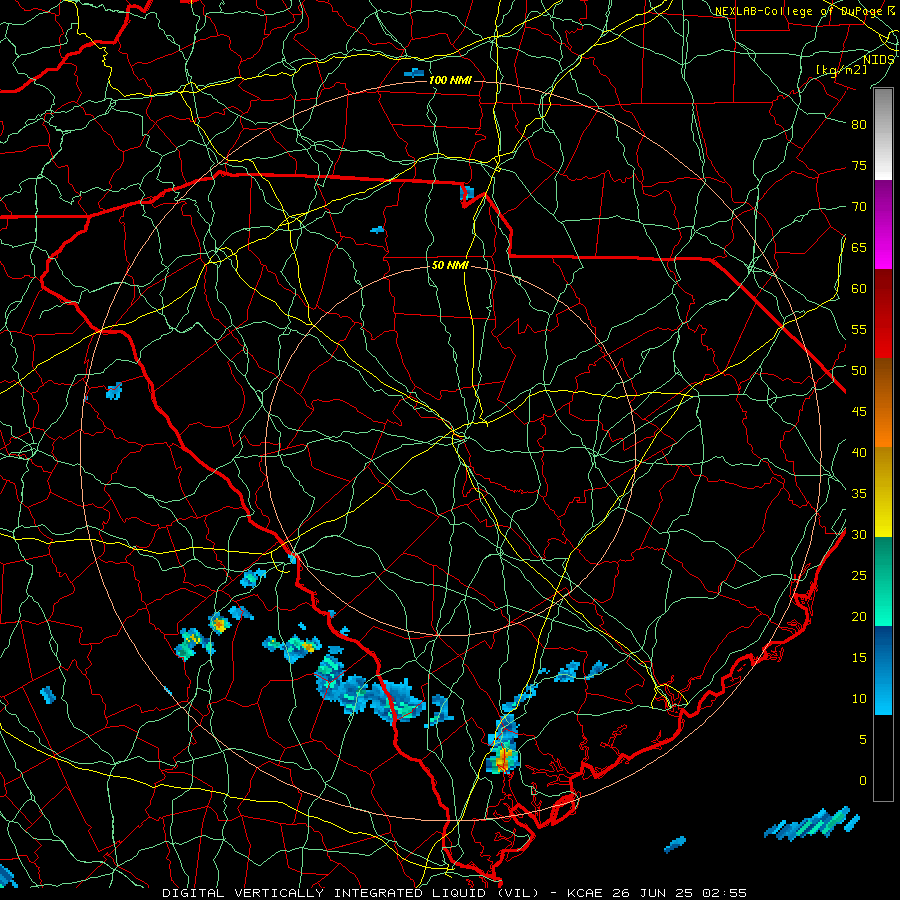Pick the bright red segment of the color bar
The height and width of the screenshot is (900, 900).
coord(883,314)
